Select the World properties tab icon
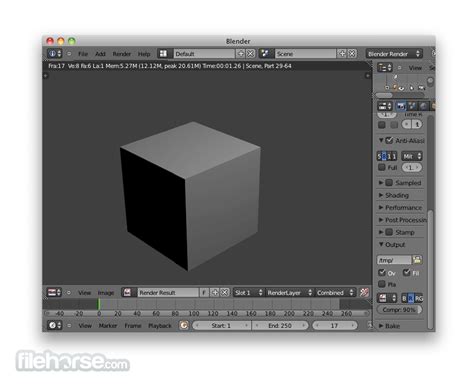The width and height of the screenshot is (474, 387). coord(423,106)
